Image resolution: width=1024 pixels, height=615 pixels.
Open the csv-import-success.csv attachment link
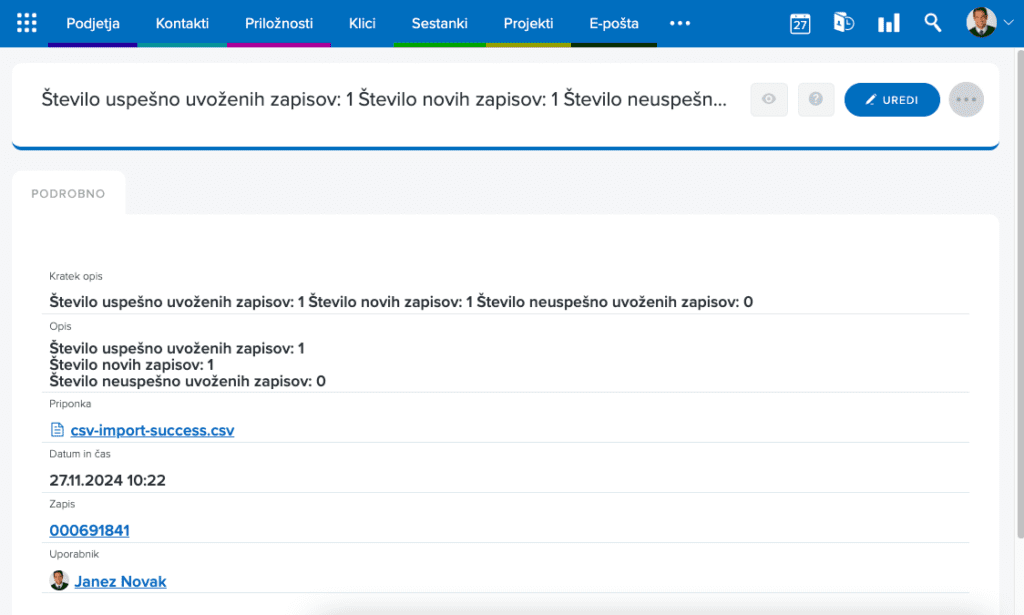(152, 430)
